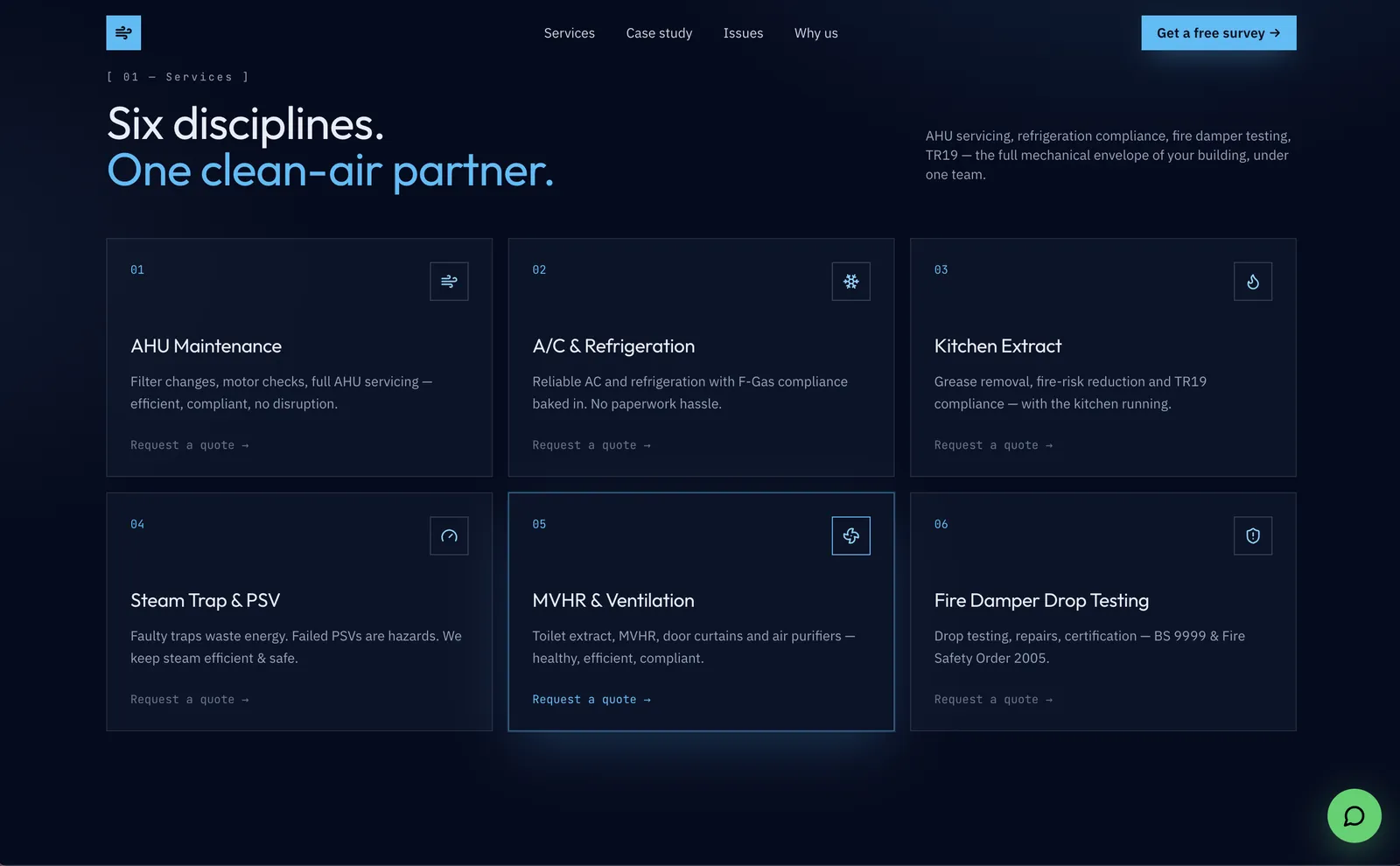Click the MVHR & Ventilation heading

pos(613,601)
